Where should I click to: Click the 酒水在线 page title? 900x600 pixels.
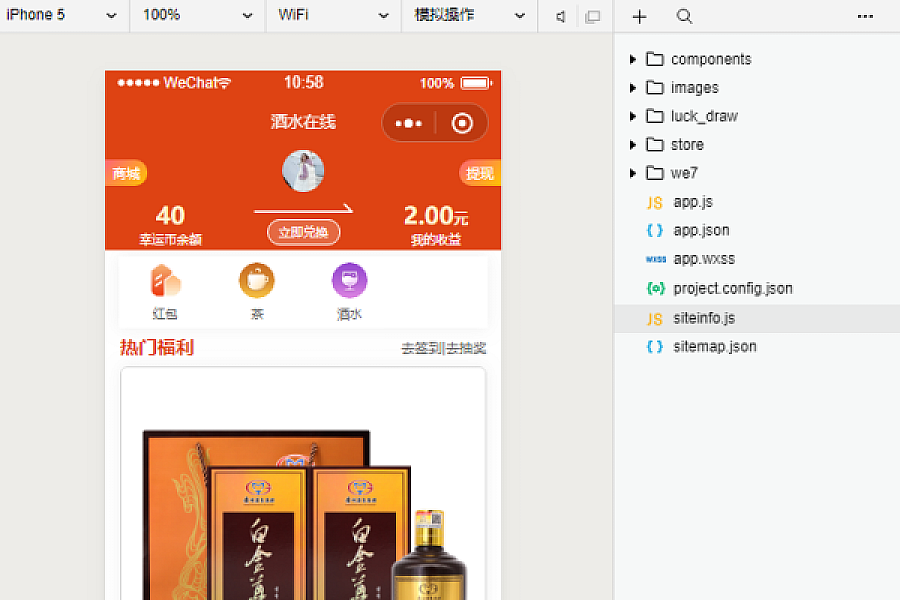point(303,122)
